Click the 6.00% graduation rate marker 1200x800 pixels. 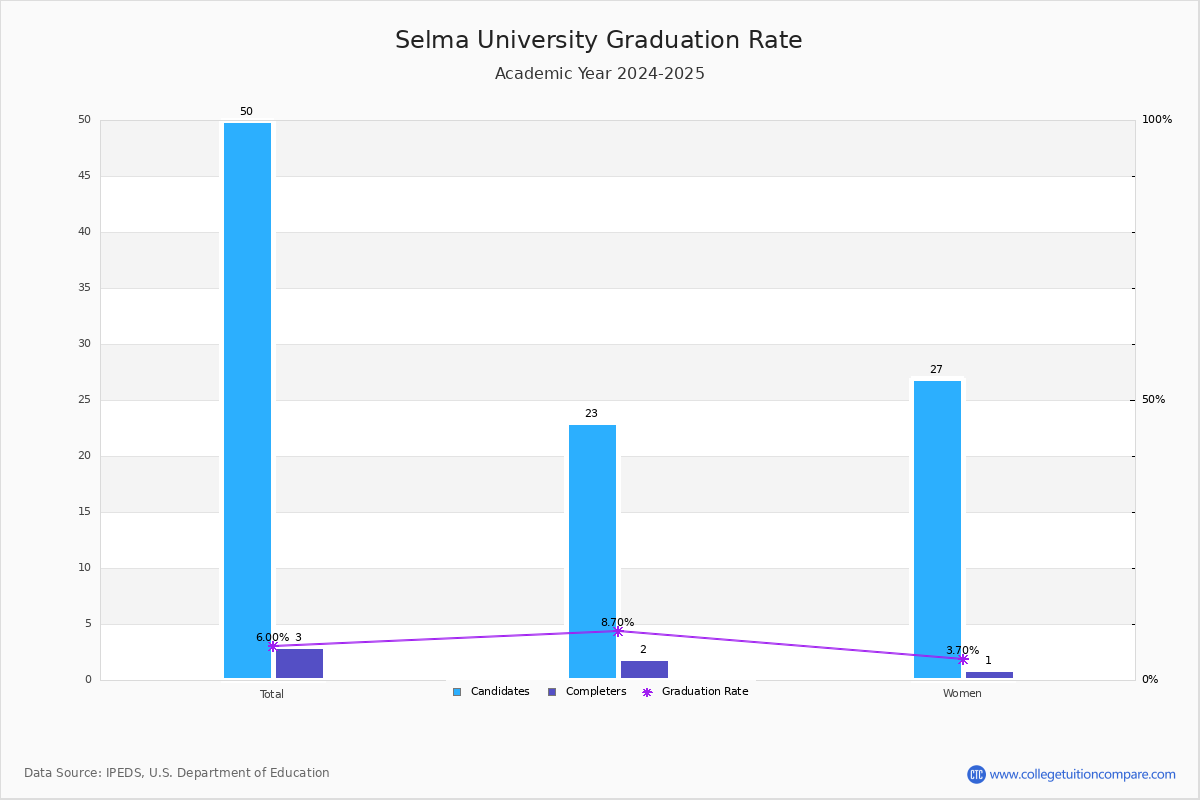tap(272, 646)
